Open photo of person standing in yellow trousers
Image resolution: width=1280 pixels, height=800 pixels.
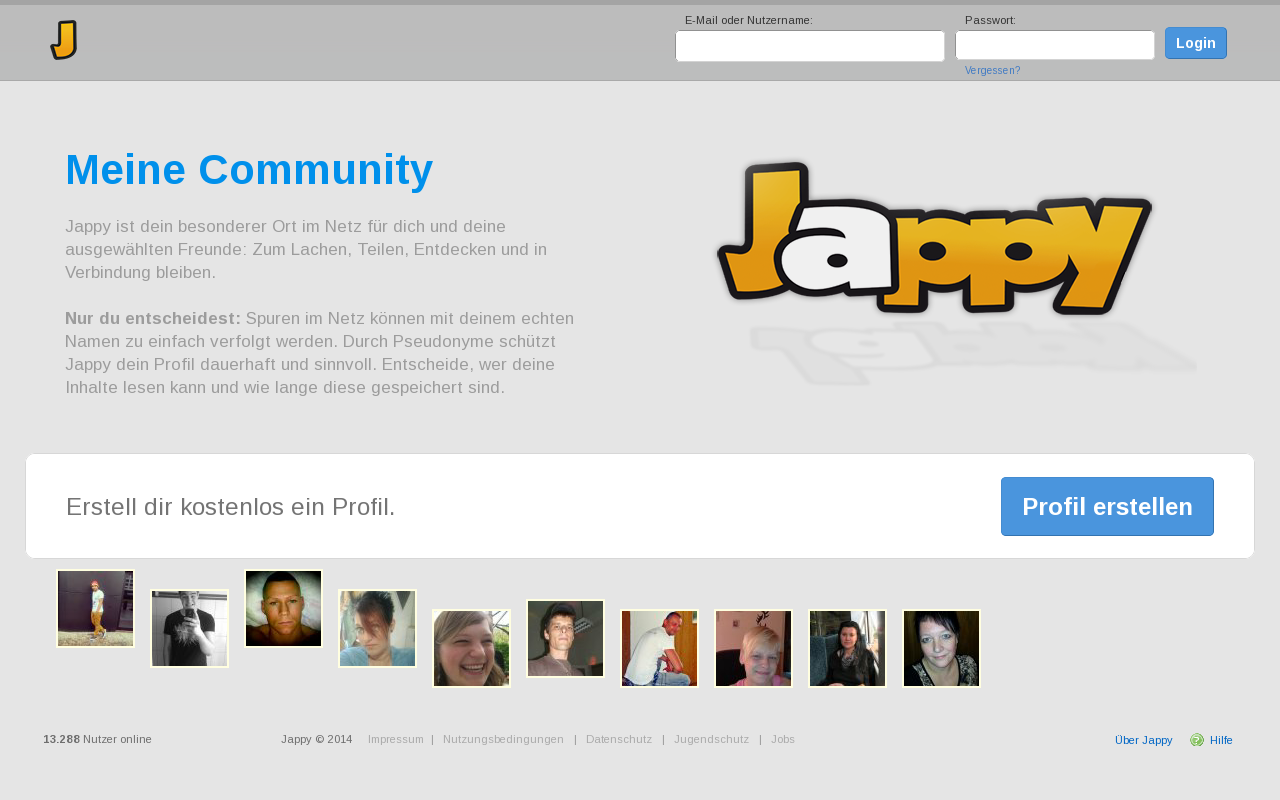point(95,608)
